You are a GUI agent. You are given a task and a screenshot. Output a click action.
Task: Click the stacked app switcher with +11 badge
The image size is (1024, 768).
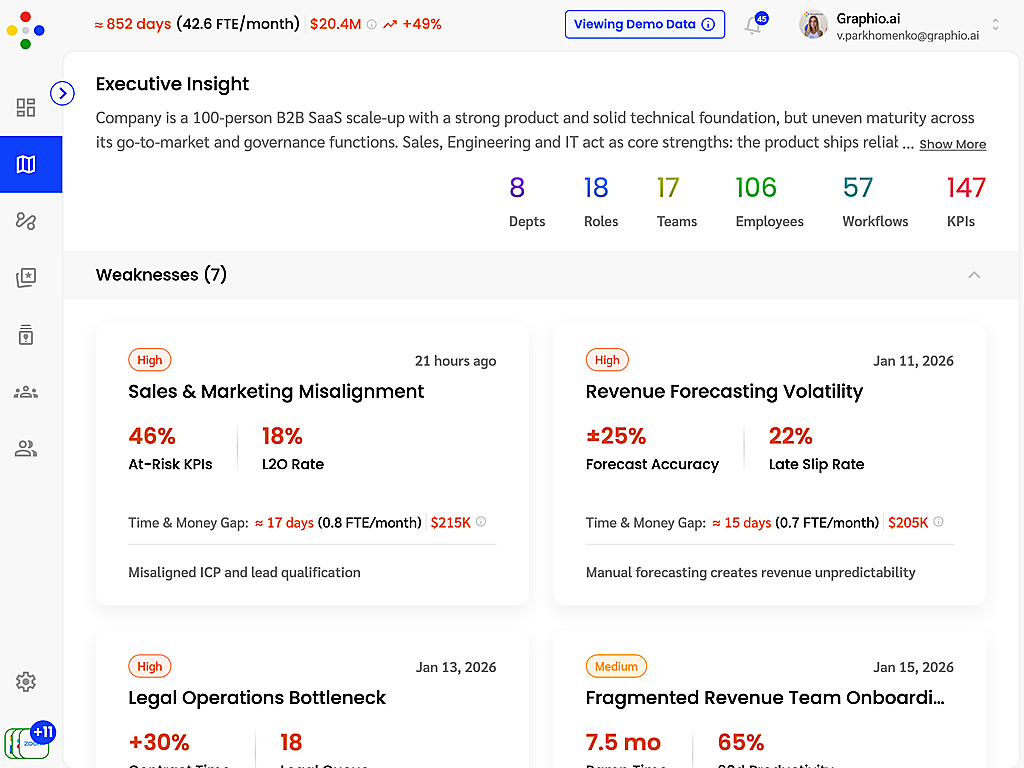(x=28, y=738)
